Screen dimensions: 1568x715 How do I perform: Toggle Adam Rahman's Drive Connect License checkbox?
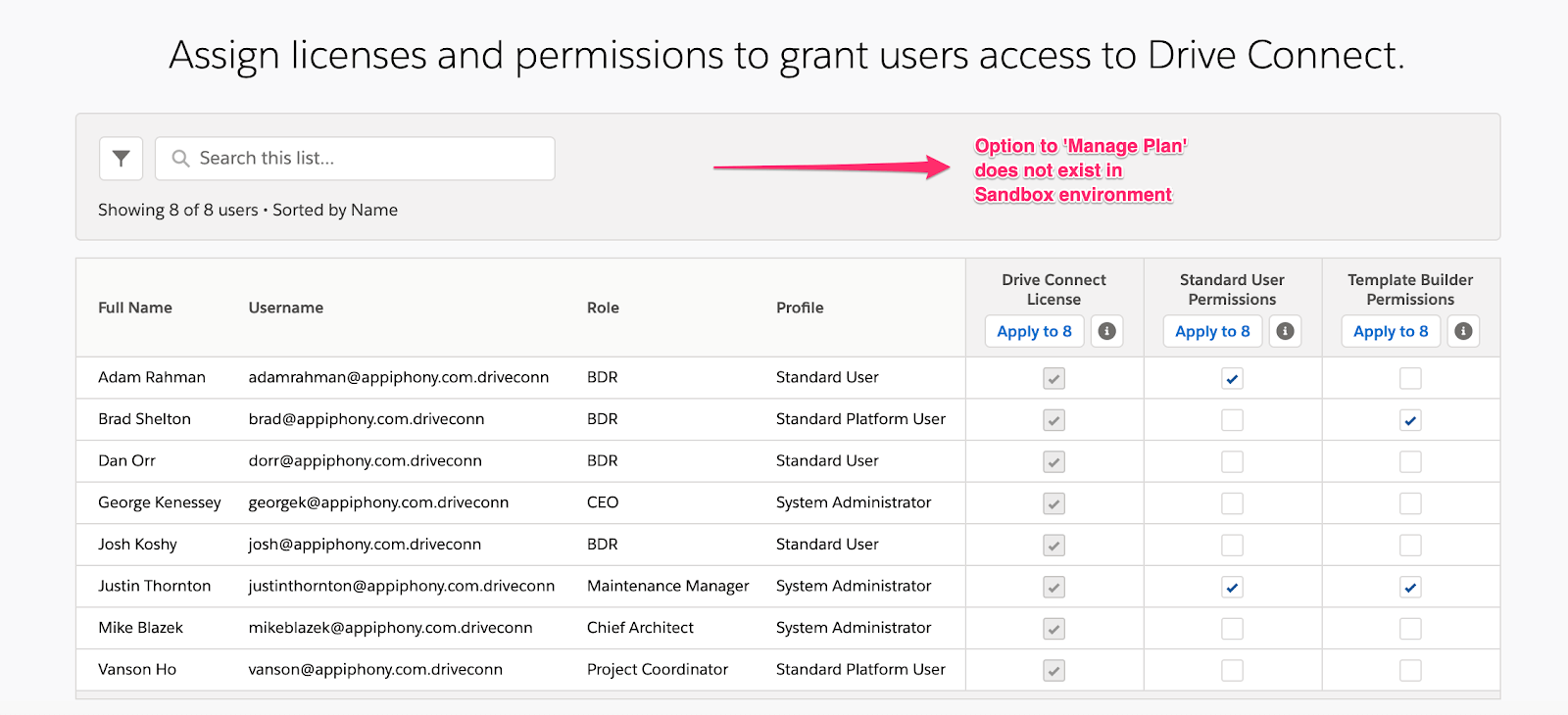click(x=1054, y=378)
